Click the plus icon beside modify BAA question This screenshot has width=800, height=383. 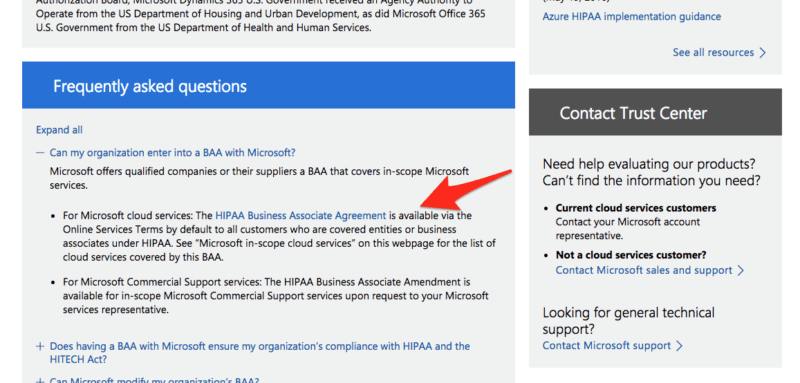pos(40,380)
